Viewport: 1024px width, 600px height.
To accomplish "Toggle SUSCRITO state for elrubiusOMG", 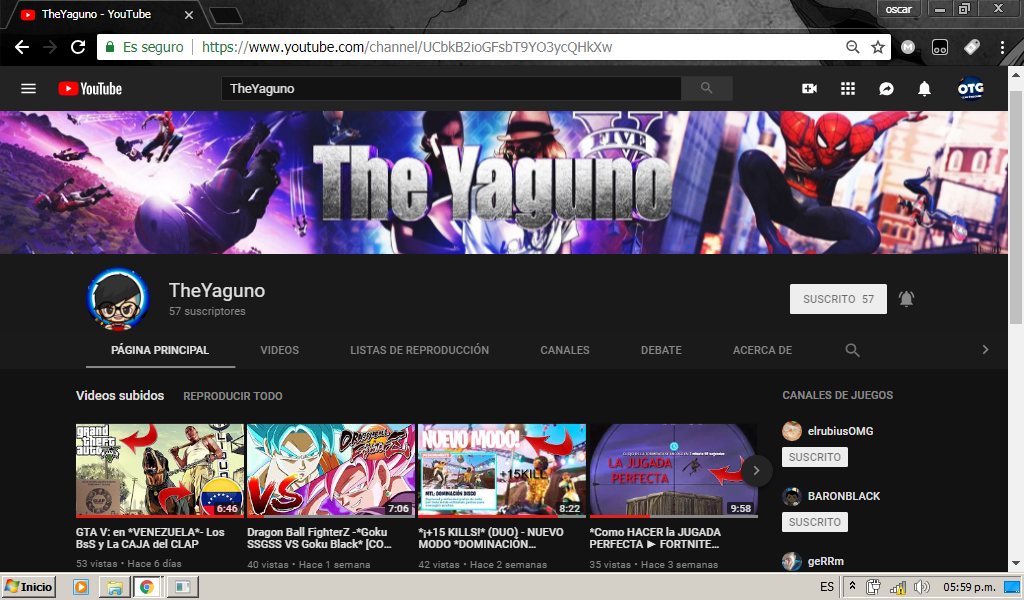I will tap(814, 456).
